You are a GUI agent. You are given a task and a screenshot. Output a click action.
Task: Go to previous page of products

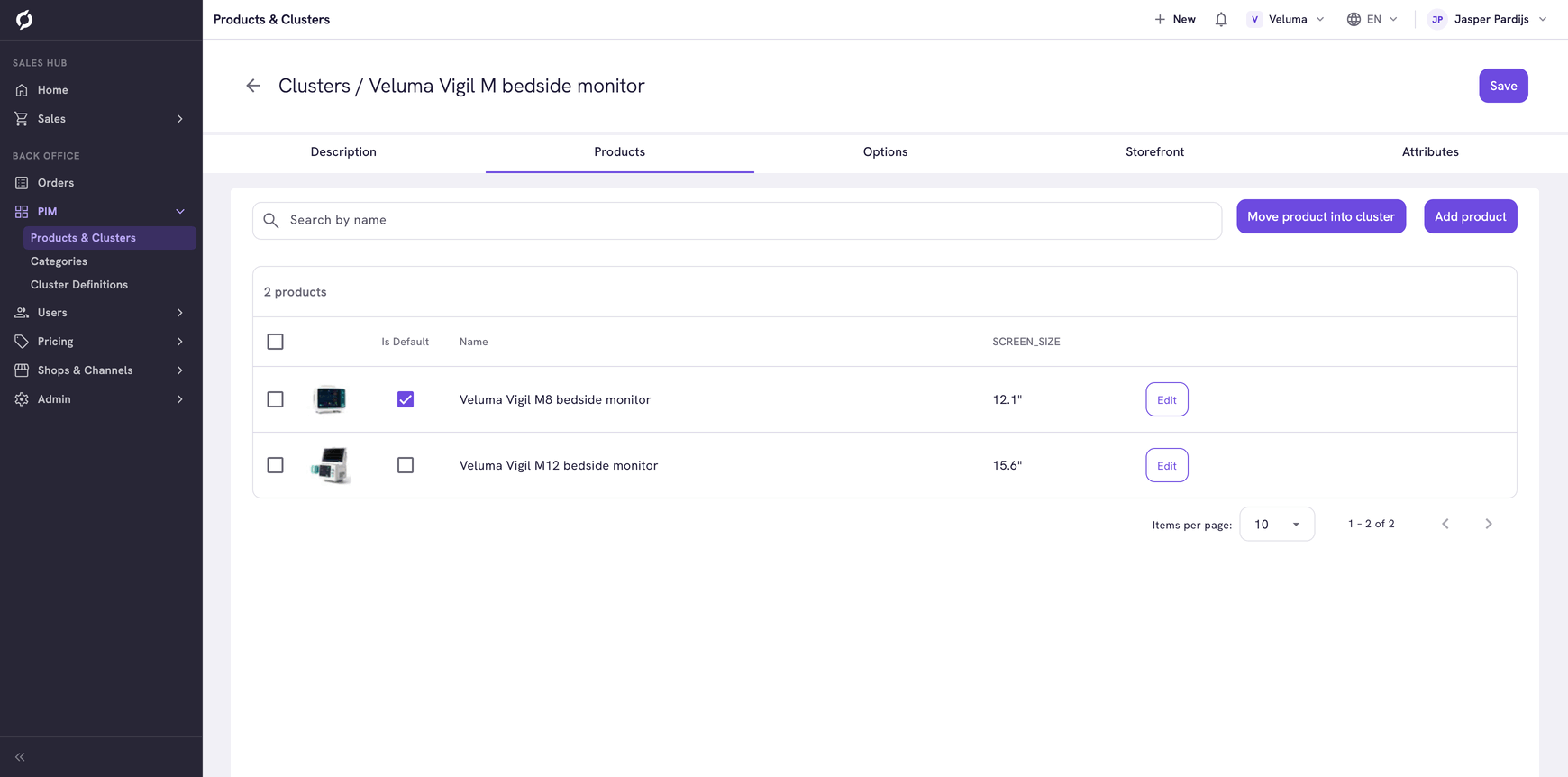(1445, 524)
